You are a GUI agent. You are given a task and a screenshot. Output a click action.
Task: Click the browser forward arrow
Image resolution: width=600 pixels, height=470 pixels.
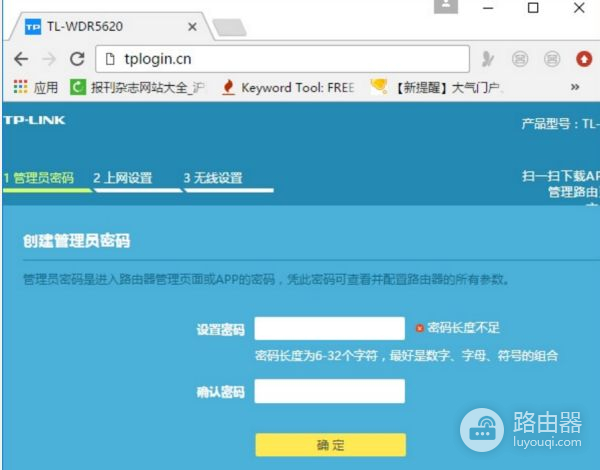tap(49, 59)
